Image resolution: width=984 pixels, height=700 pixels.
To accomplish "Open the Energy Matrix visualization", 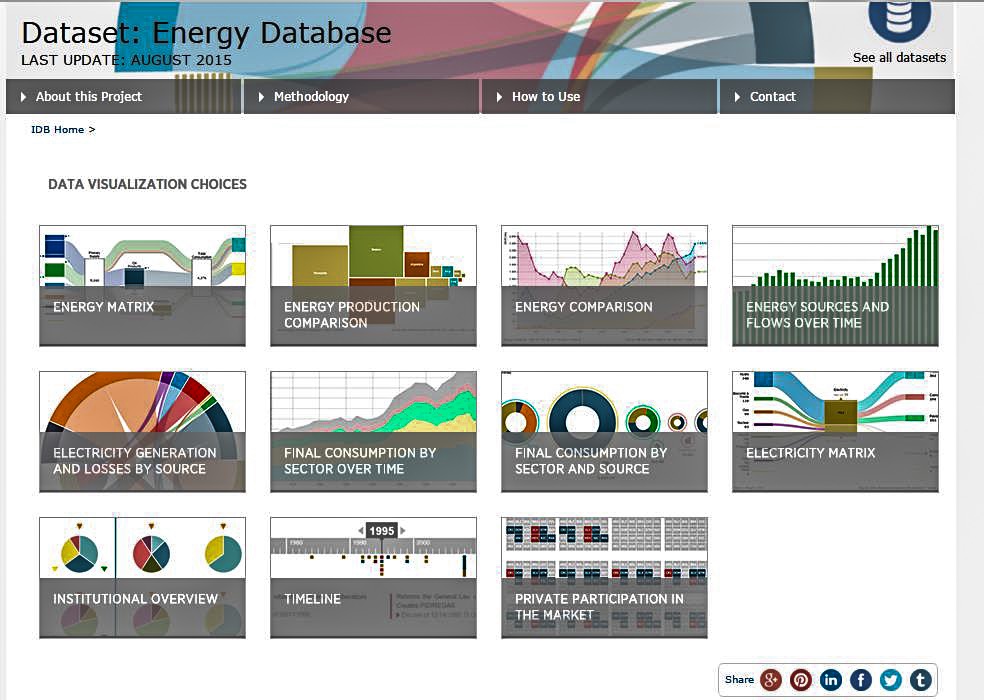I will pyautogui.click(x=142, y=284).
